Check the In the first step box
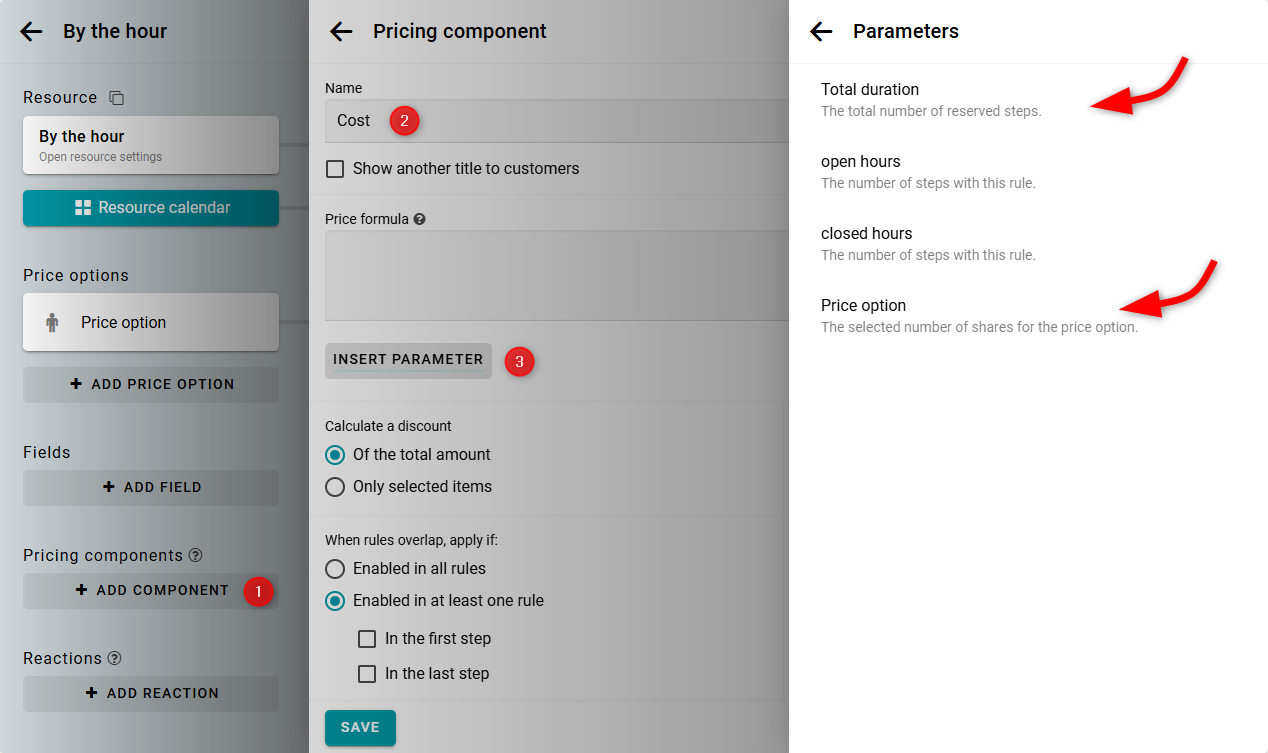 (x=367, y=639)
